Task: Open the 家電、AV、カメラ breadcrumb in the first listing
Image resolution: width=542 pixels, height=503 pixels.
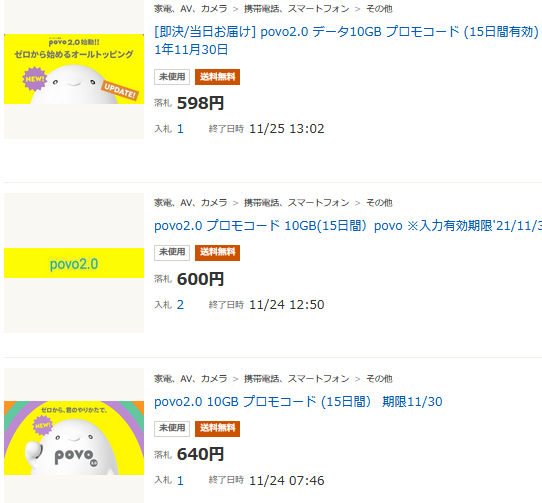Action: click(190, 9)
